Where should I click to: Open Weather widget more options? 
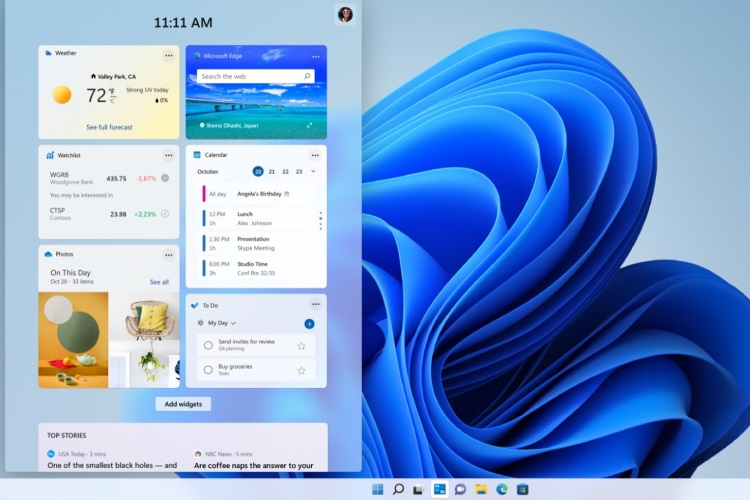click(168, 55)
